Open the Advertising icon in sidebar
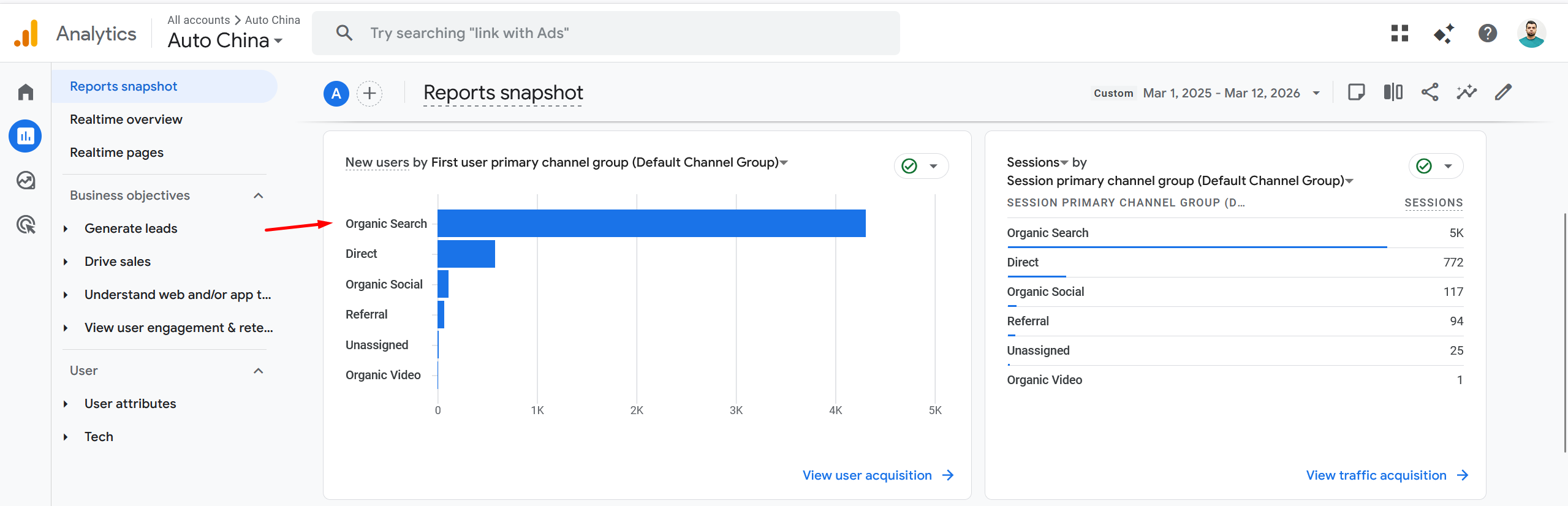 (x=26, y=225)
